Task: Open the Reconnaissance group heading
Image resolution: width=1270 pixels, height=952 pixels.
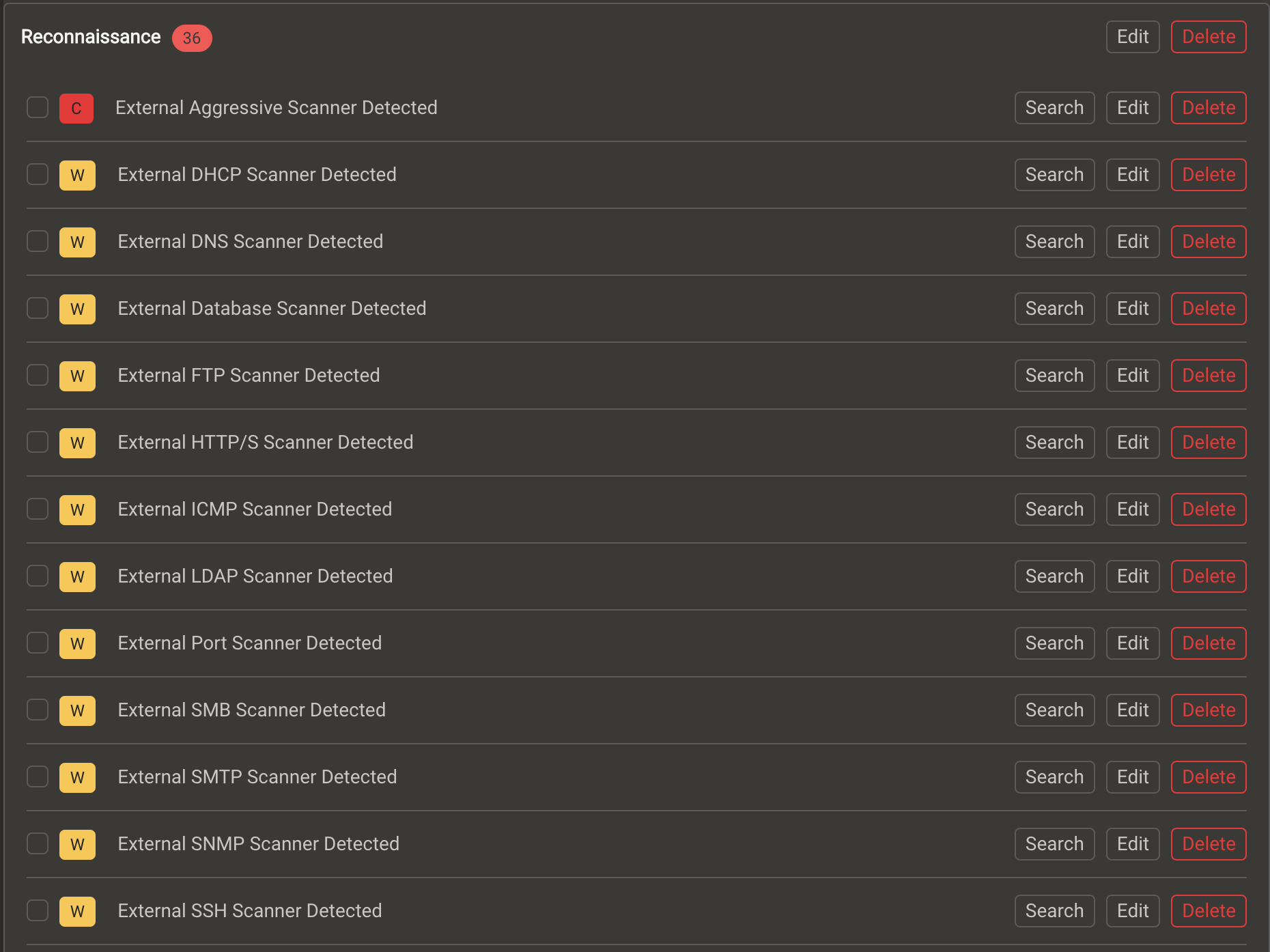Action: (91, 37)
